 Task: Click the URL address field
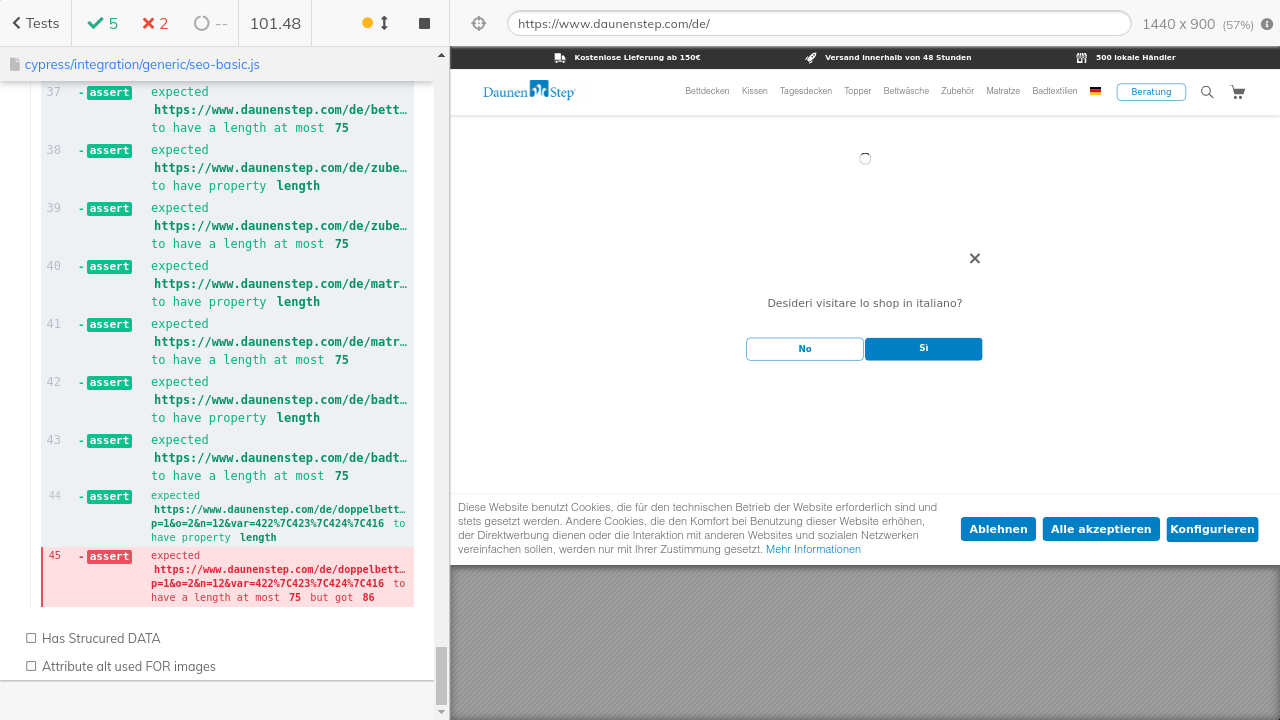click(818, 23)
